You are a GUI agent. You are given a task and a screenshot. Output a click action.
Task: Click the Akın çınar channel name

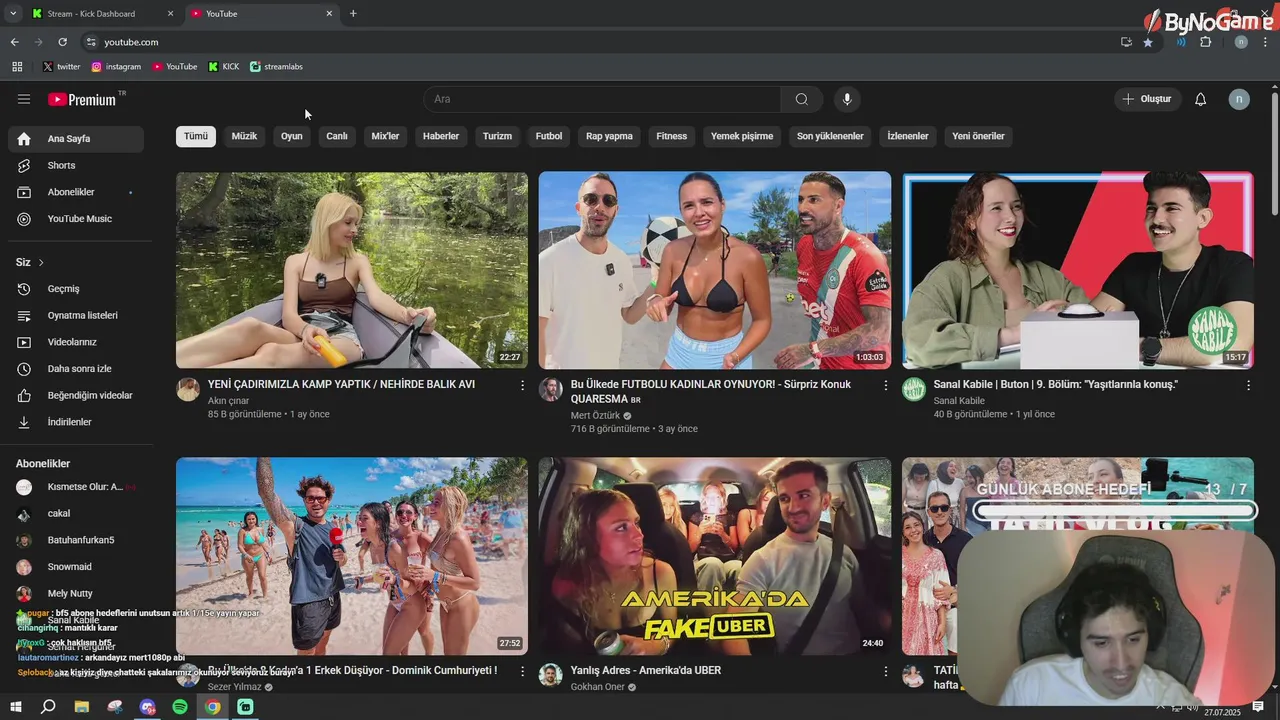pyautogui.click(x=228, y=401)
